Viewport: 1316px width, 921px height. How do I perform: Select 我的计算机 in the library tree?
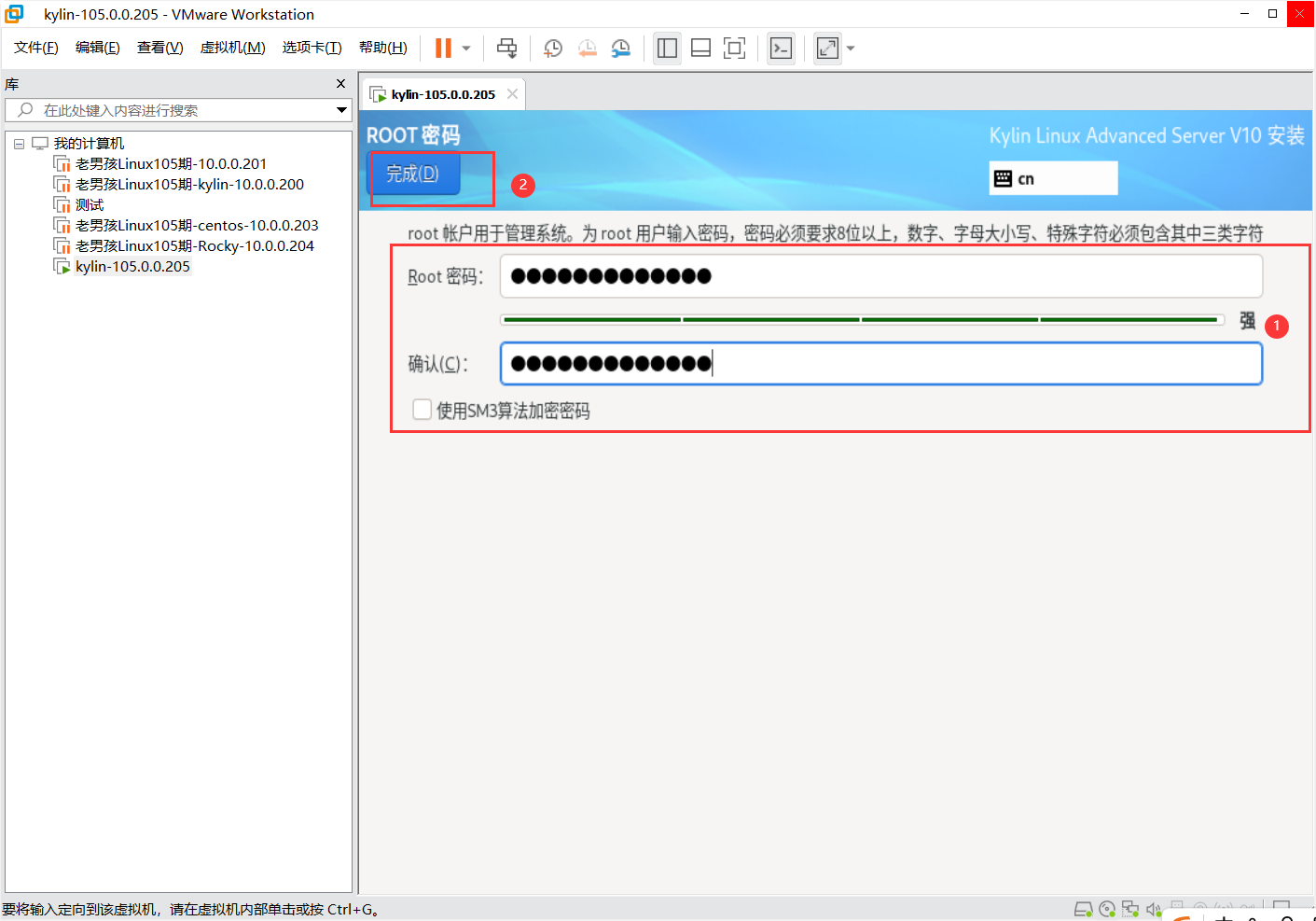tap(89, 144)
